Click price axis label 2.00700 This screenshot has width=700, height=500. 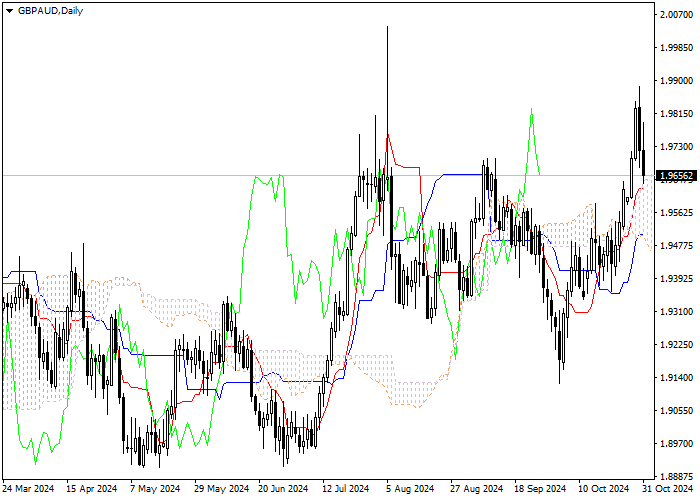coord(676,15)
